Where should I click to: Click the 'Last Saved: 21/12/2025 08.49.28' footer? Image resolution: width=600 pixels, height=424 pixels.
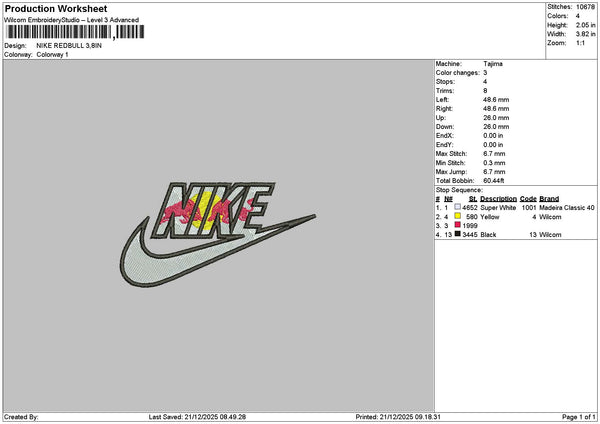(197, 417)
